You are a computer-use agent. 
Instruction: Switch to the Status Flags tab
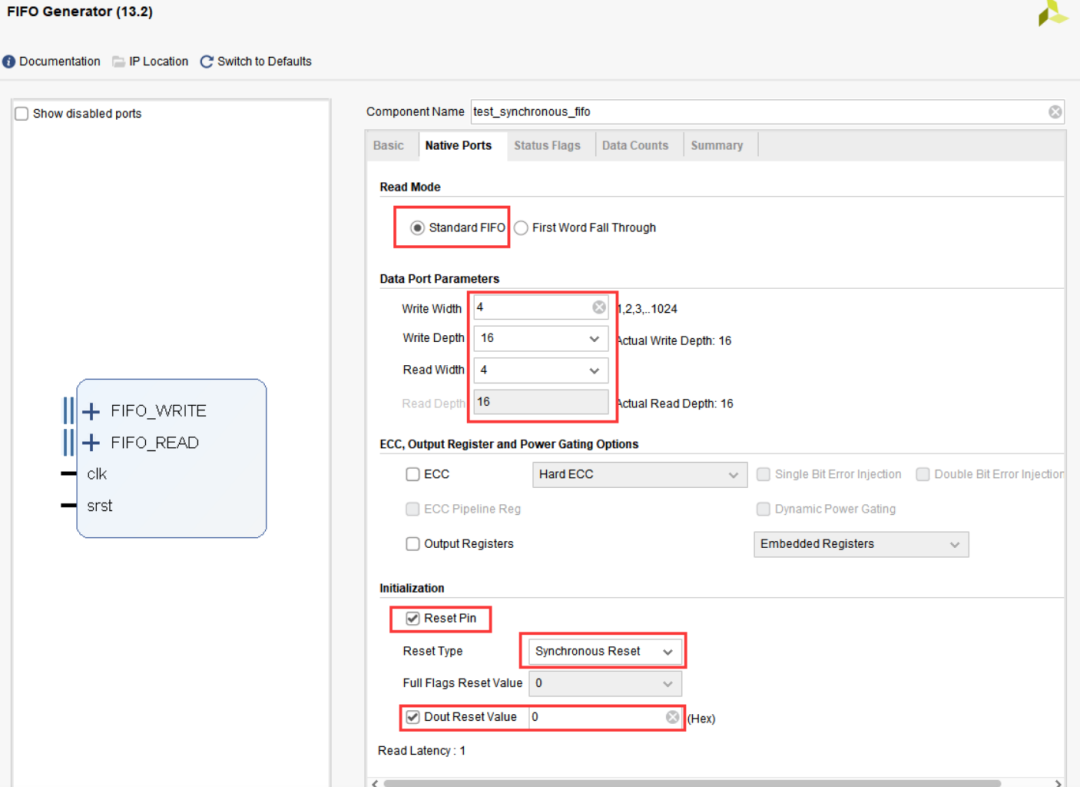coord(546,146)
